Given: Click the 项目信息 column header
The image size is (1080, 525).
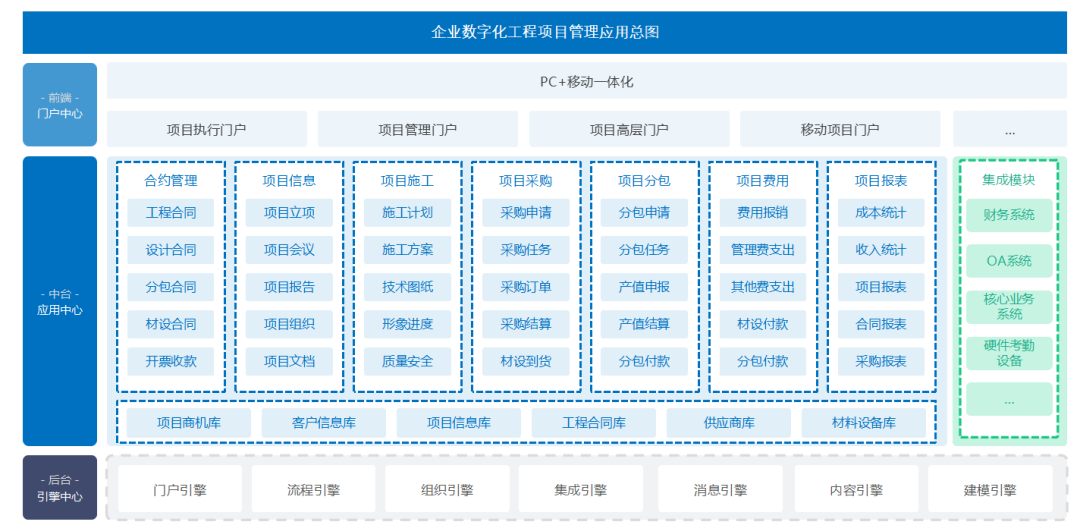Looking at the screenshot, I should [x=289, y=181].
